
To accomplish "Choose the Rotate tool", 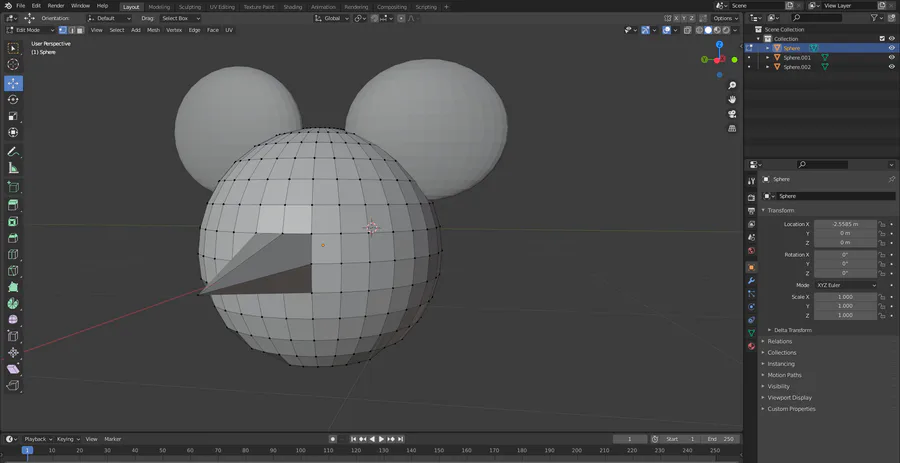I will click(13, 99).
